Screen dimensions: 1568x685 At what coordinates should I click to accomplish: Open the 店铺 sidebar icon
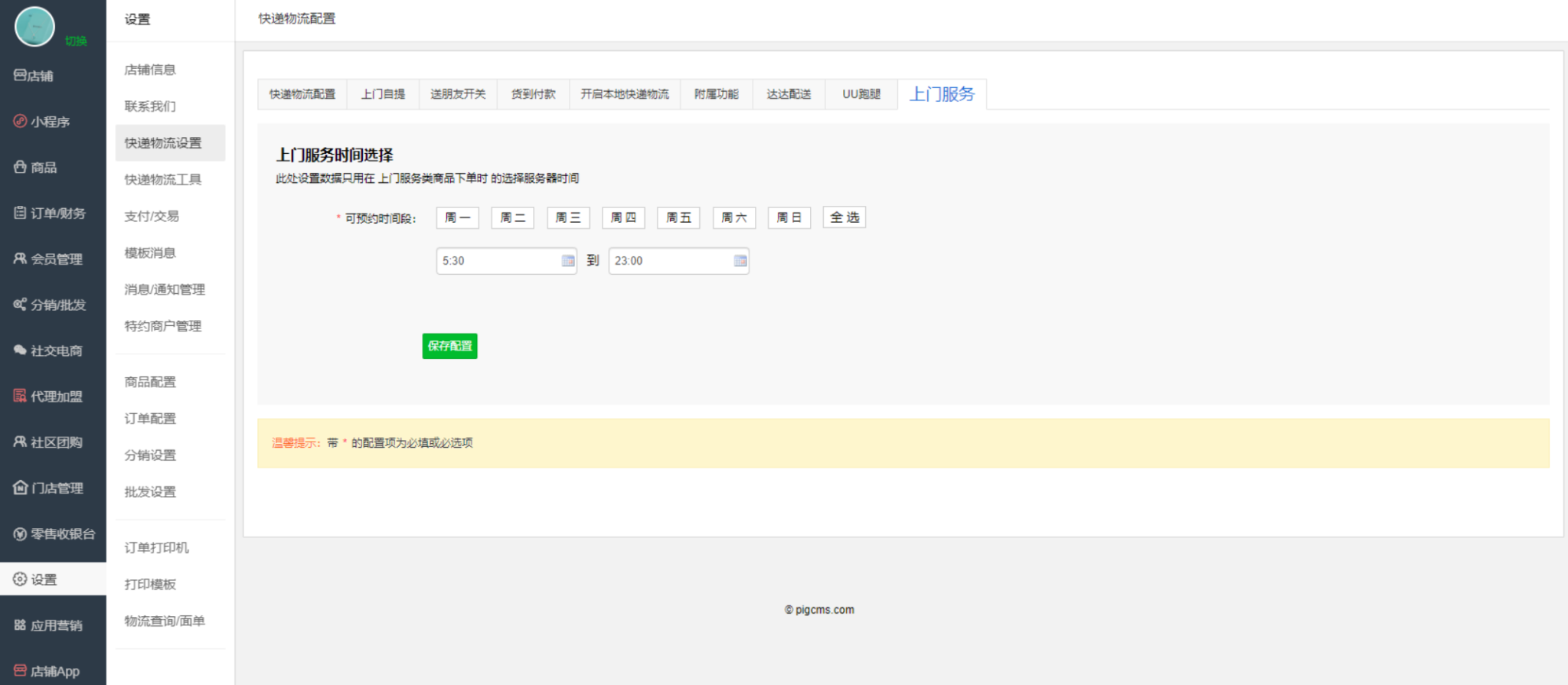click(20, 75)
